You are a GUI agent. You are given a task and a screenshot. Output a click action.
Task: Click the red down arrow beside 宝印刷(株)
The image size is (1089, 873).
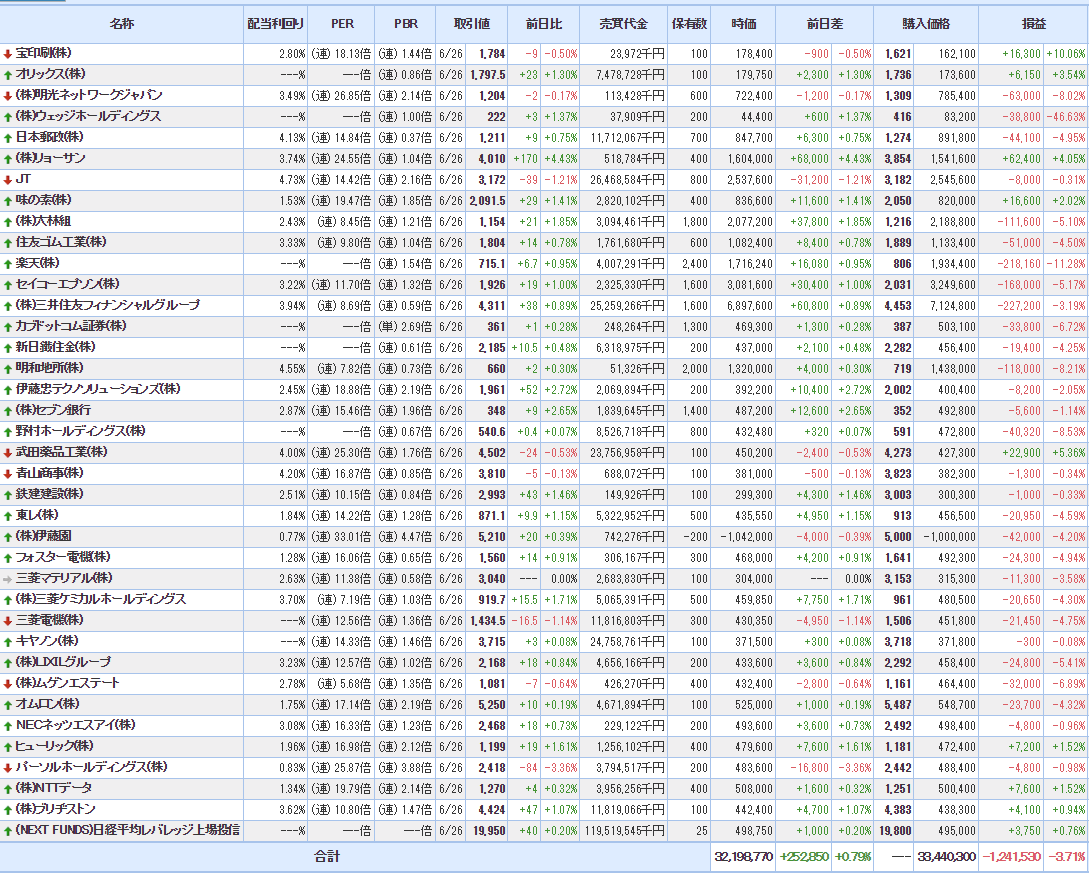(x=8, y=53)
